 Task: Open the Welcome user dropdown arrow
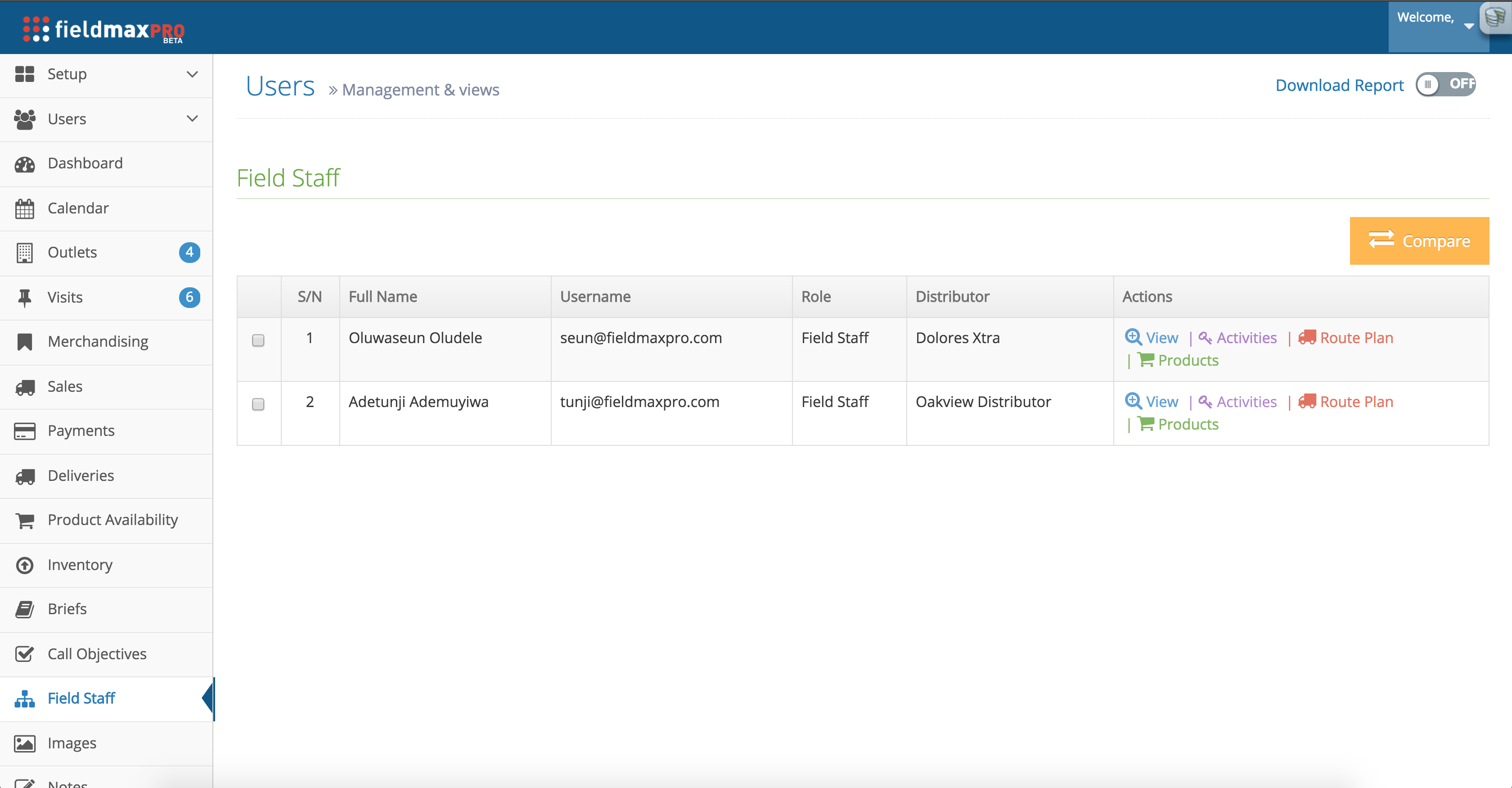pyautogui.click(x=1468, y=25)
